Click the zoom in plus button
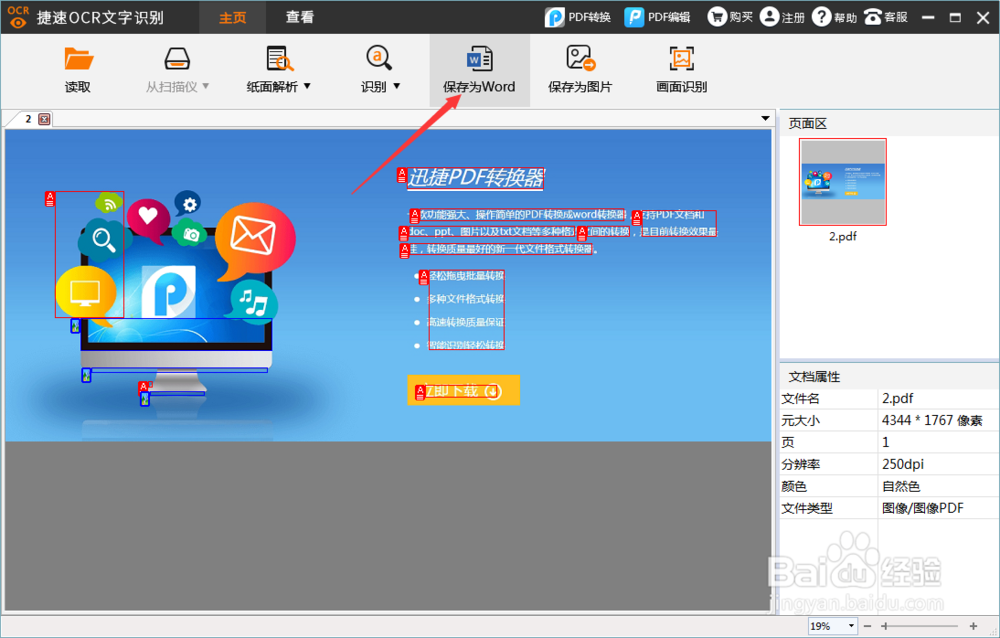 [x=973, y=627]
